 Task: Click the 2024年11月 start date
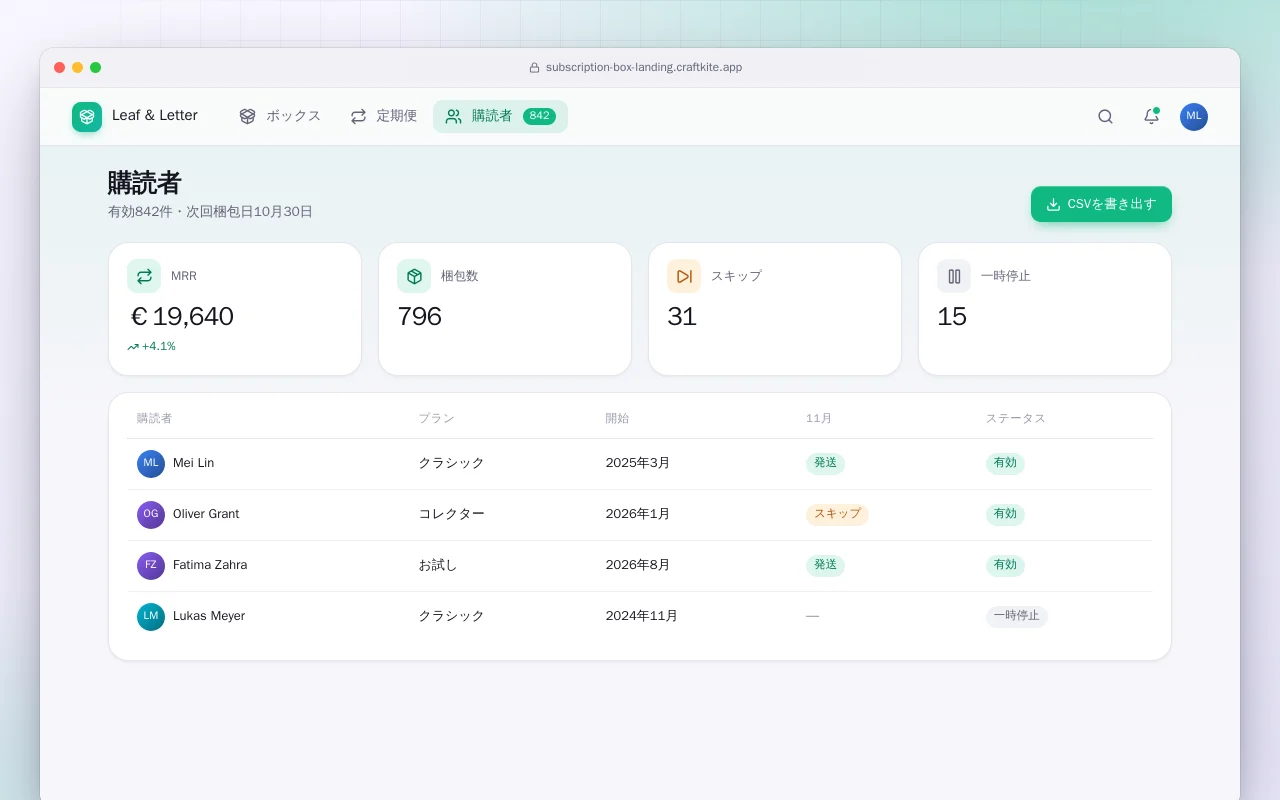(641, 616)
